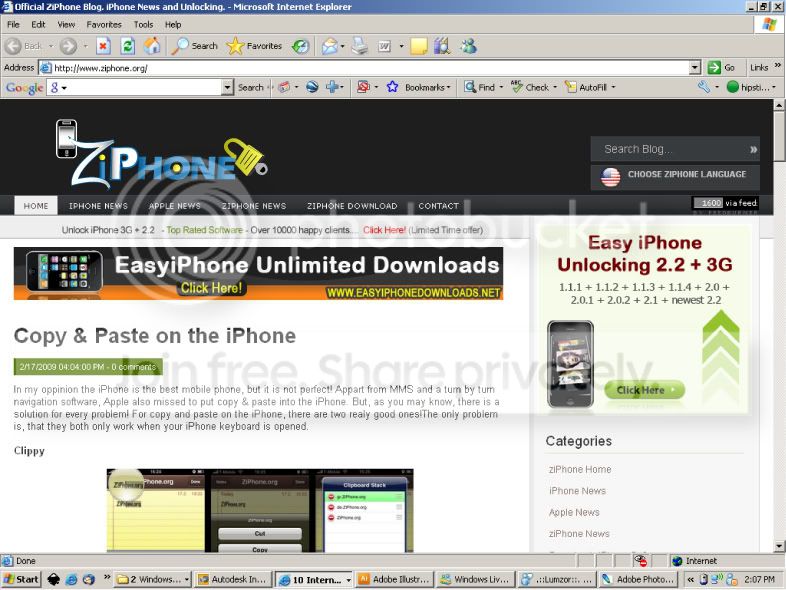The width and height of the screenshot is (786, 590).
Task: Open the File menu
Action: click(13, 25)
